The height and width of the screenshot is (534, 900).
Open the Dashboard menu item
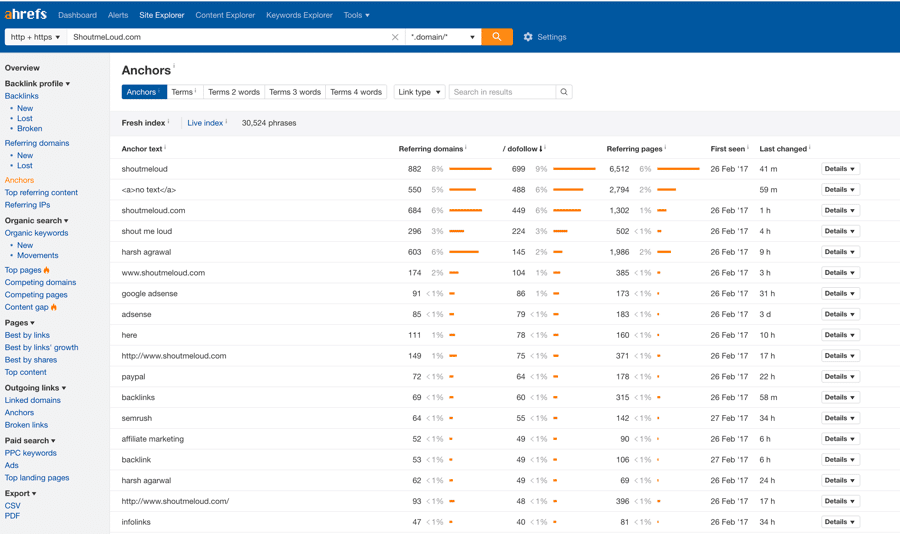click(77, 16)
